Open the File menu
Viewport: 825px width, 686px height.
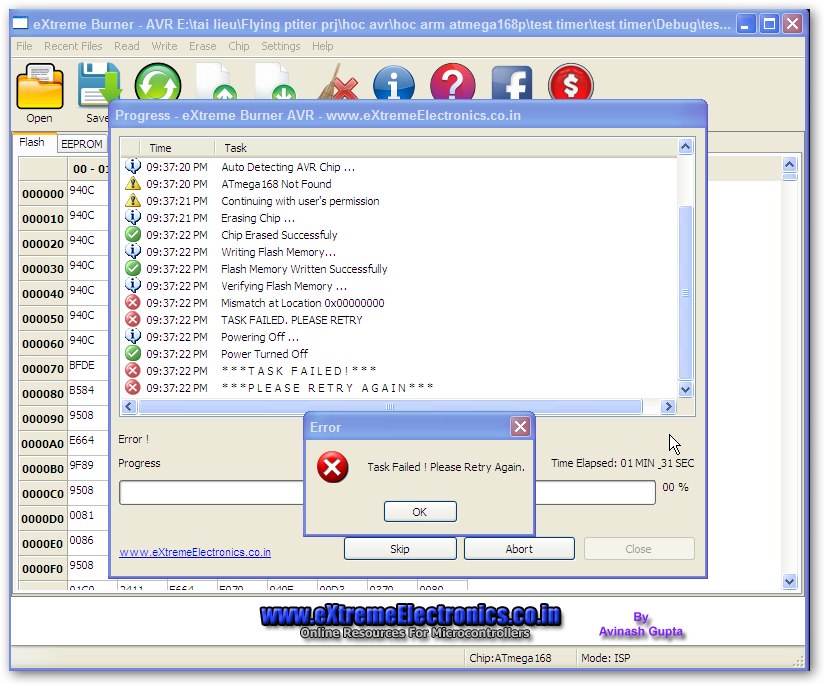pos(24,46)
